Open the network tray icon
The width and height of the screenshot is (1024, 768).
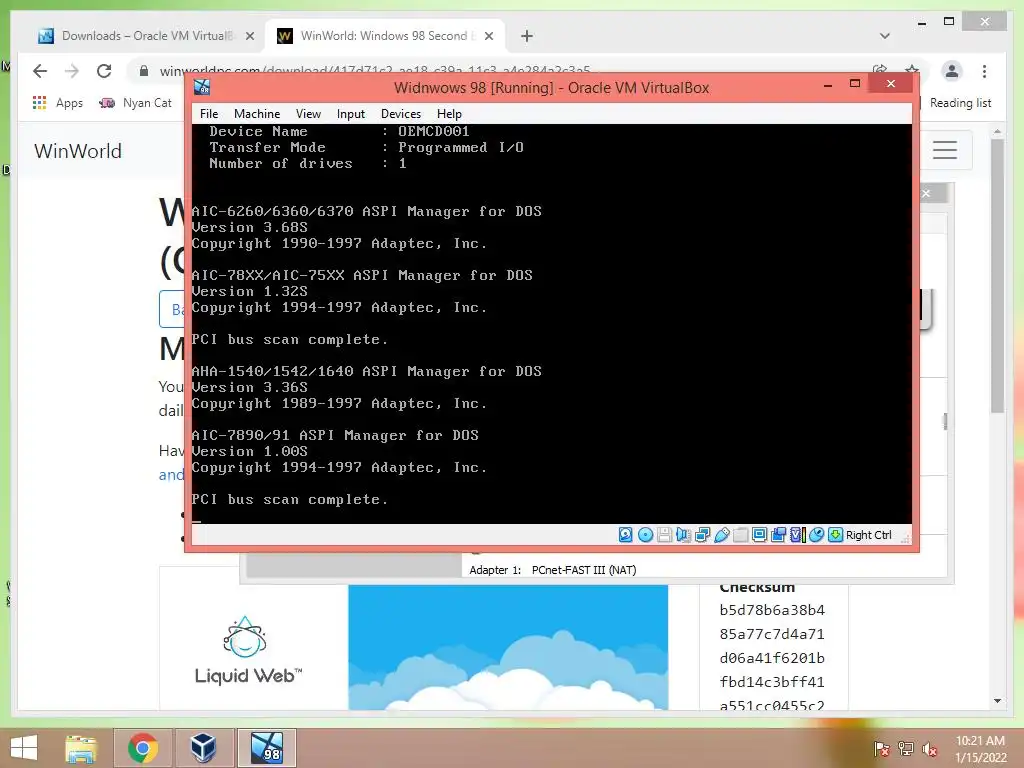click(x=906, y=749)
